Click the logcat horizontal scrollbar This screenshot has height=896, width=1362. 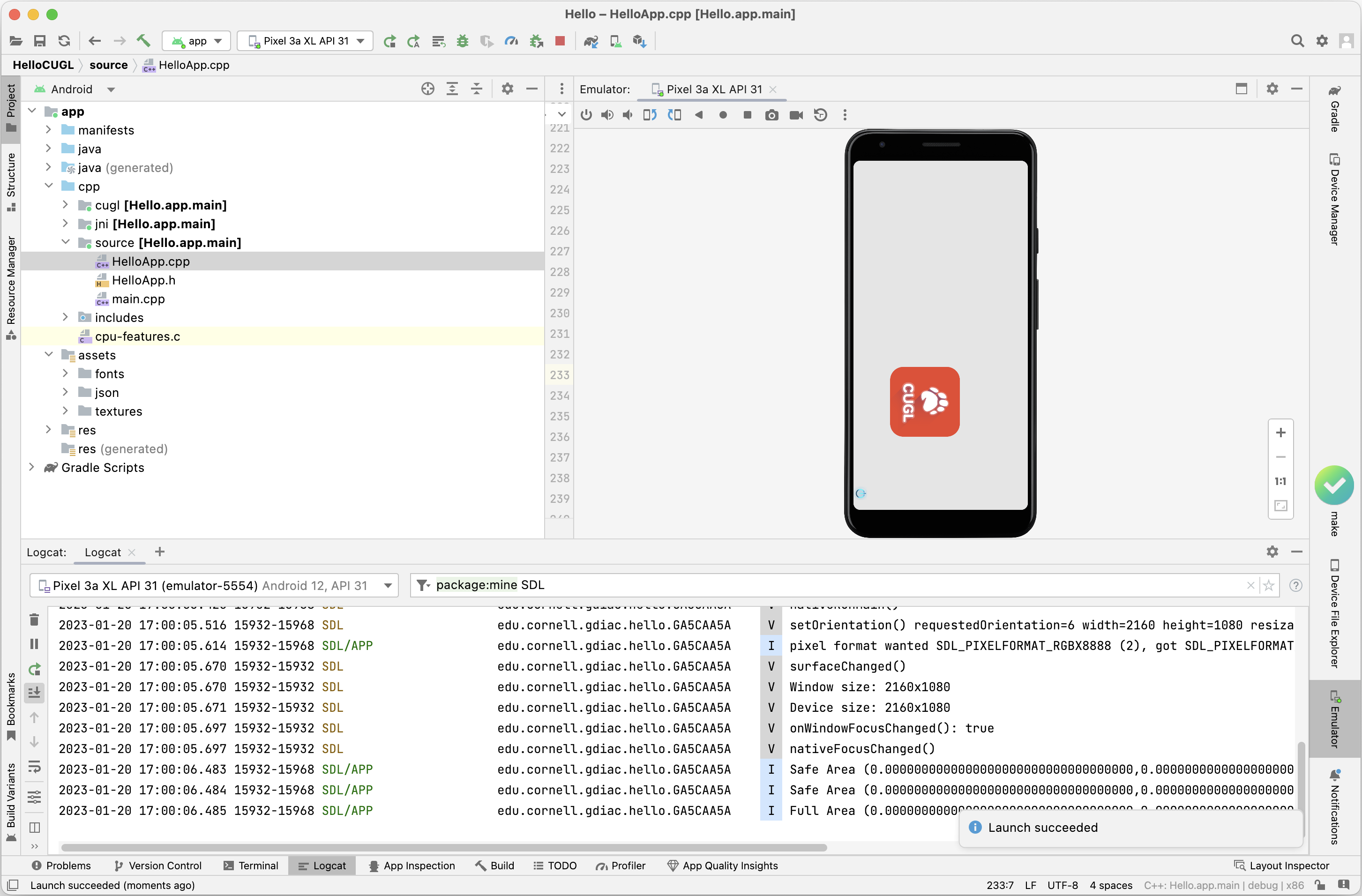coord(443,847)
